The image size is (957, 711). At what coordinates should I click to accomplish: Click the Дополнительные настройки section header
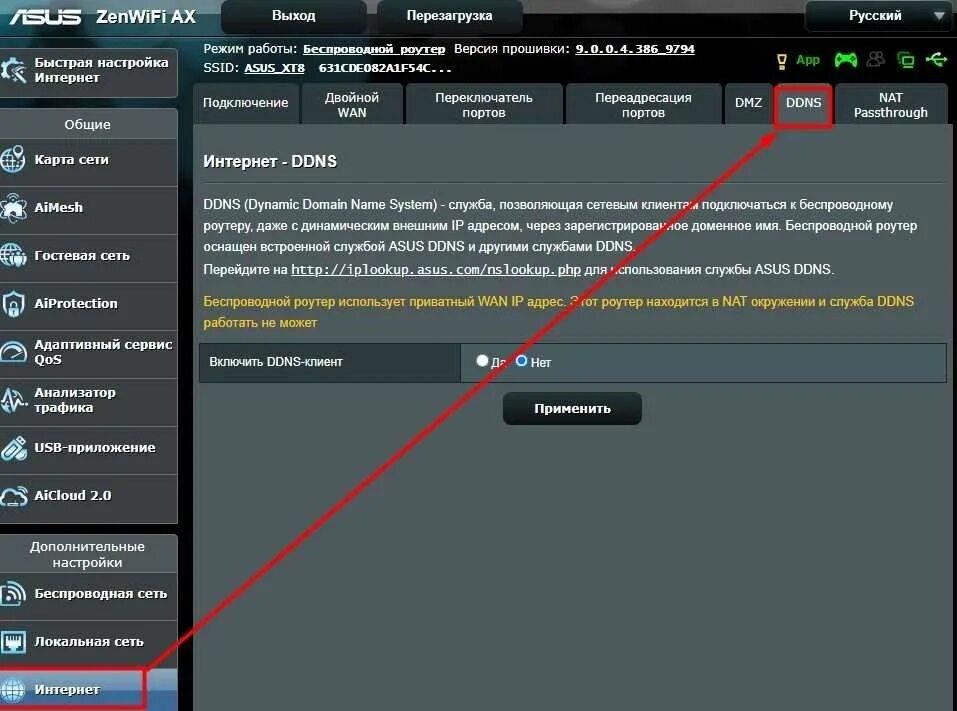pyautogui.click(x=87, y=554)
